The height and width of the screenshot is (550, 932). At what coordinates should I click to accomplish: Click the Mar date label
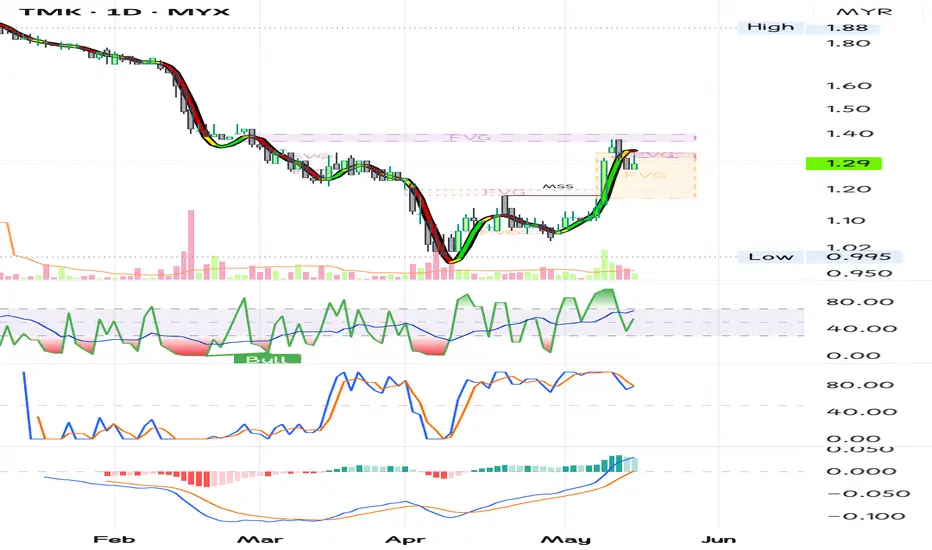coord(260,539)
